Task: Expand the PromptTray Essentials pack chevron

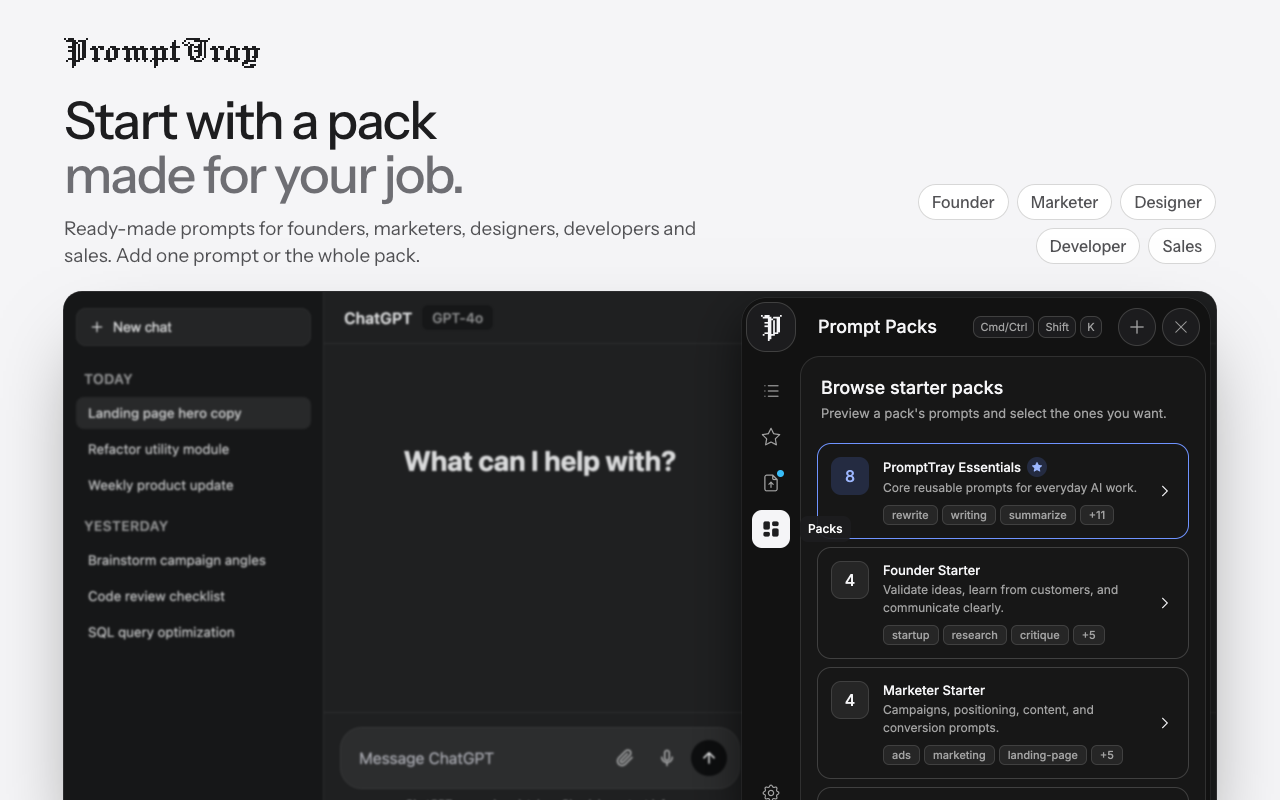Action: point(1165,491)
